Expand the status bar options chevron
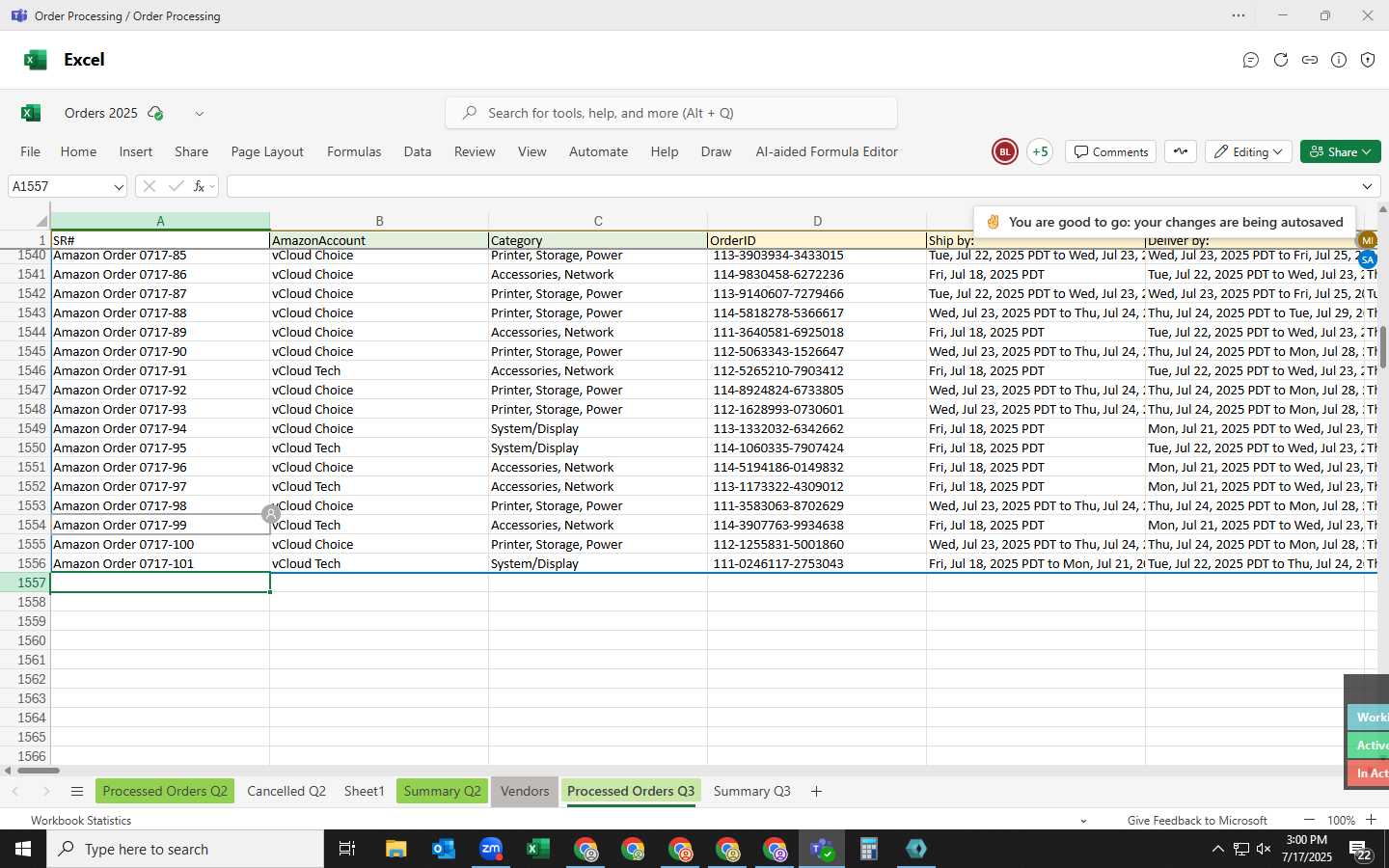This screenshot has height=868, width=1389. tap(1083, 821)
